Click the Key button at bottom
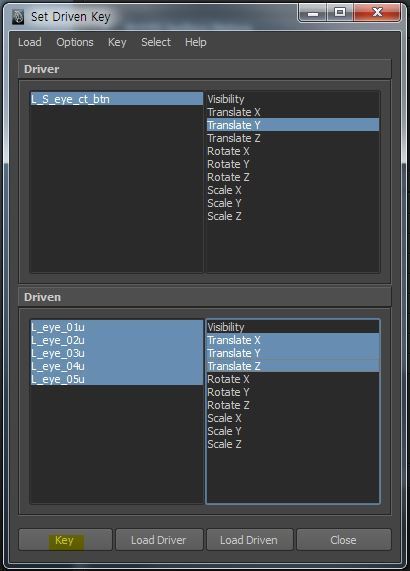This screenshot has width=410, height=571. [65, 540]
